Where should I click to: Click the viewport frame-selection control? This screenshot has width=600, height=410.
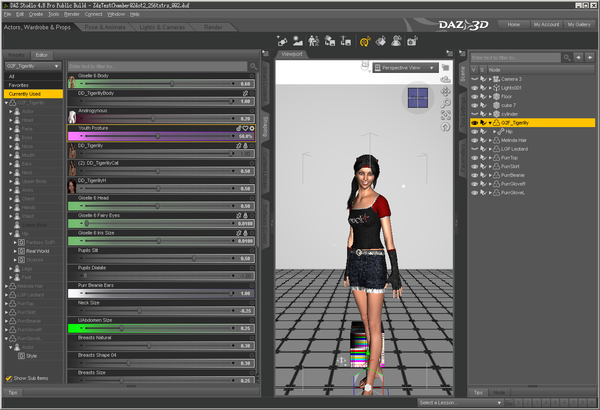tap(445, 115)
